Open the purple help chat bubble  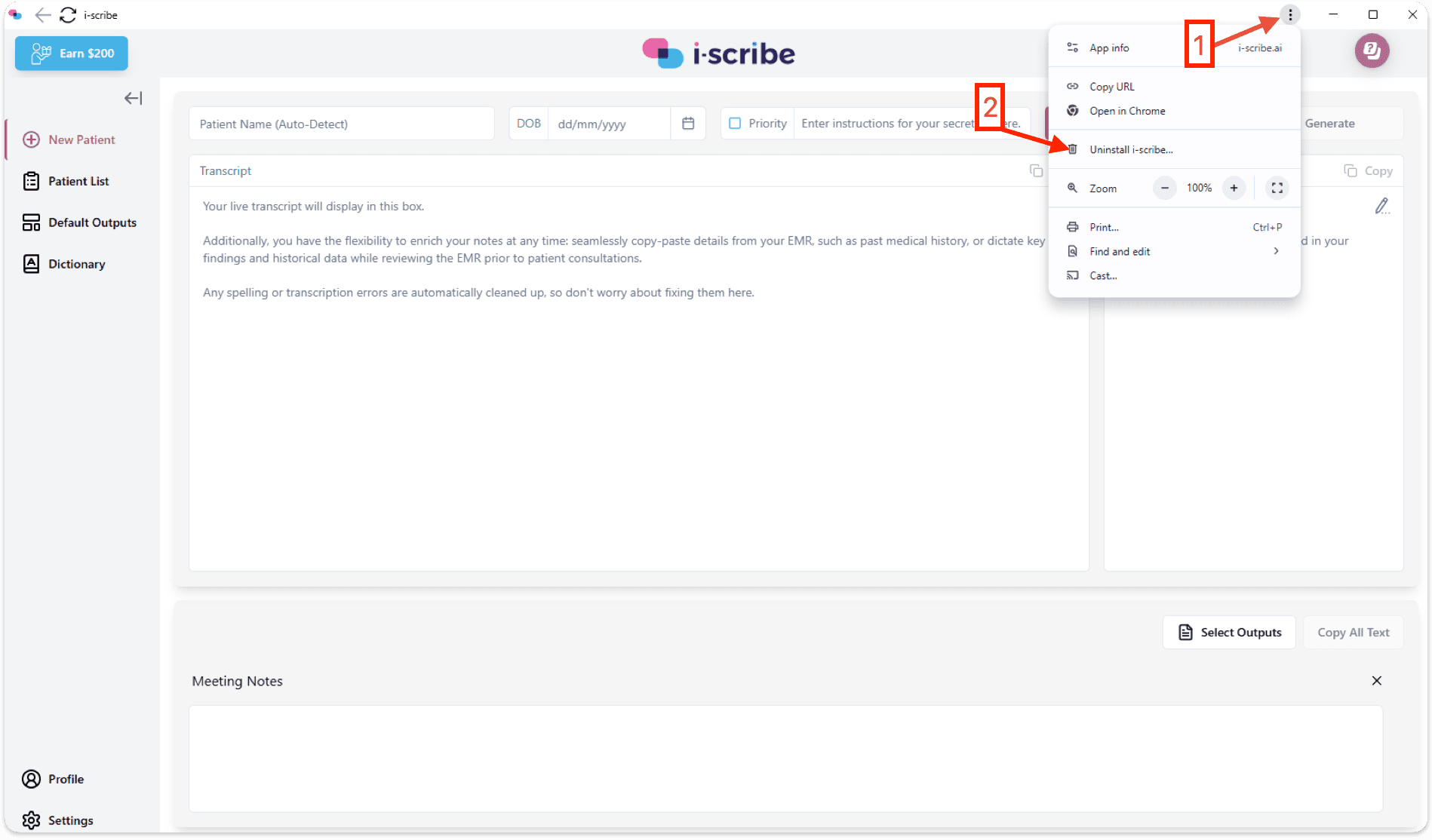click(1372, 51)
